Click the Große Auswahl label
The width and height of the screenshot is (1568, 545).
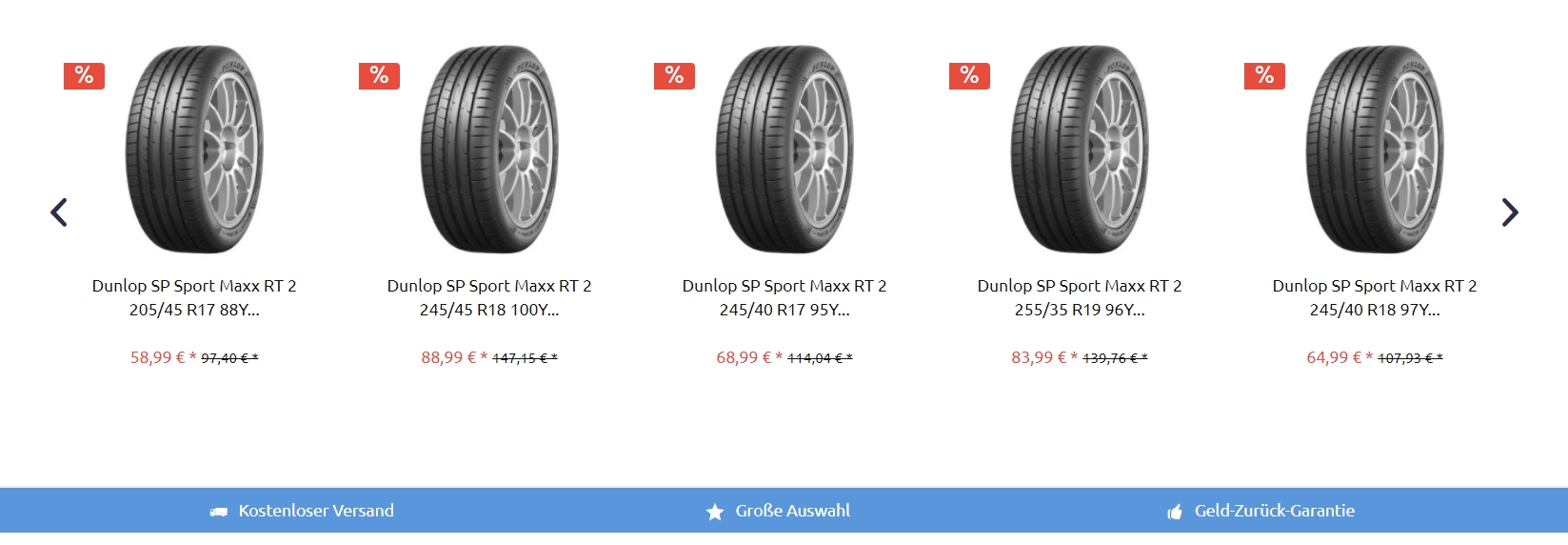(x=793, y=511)
